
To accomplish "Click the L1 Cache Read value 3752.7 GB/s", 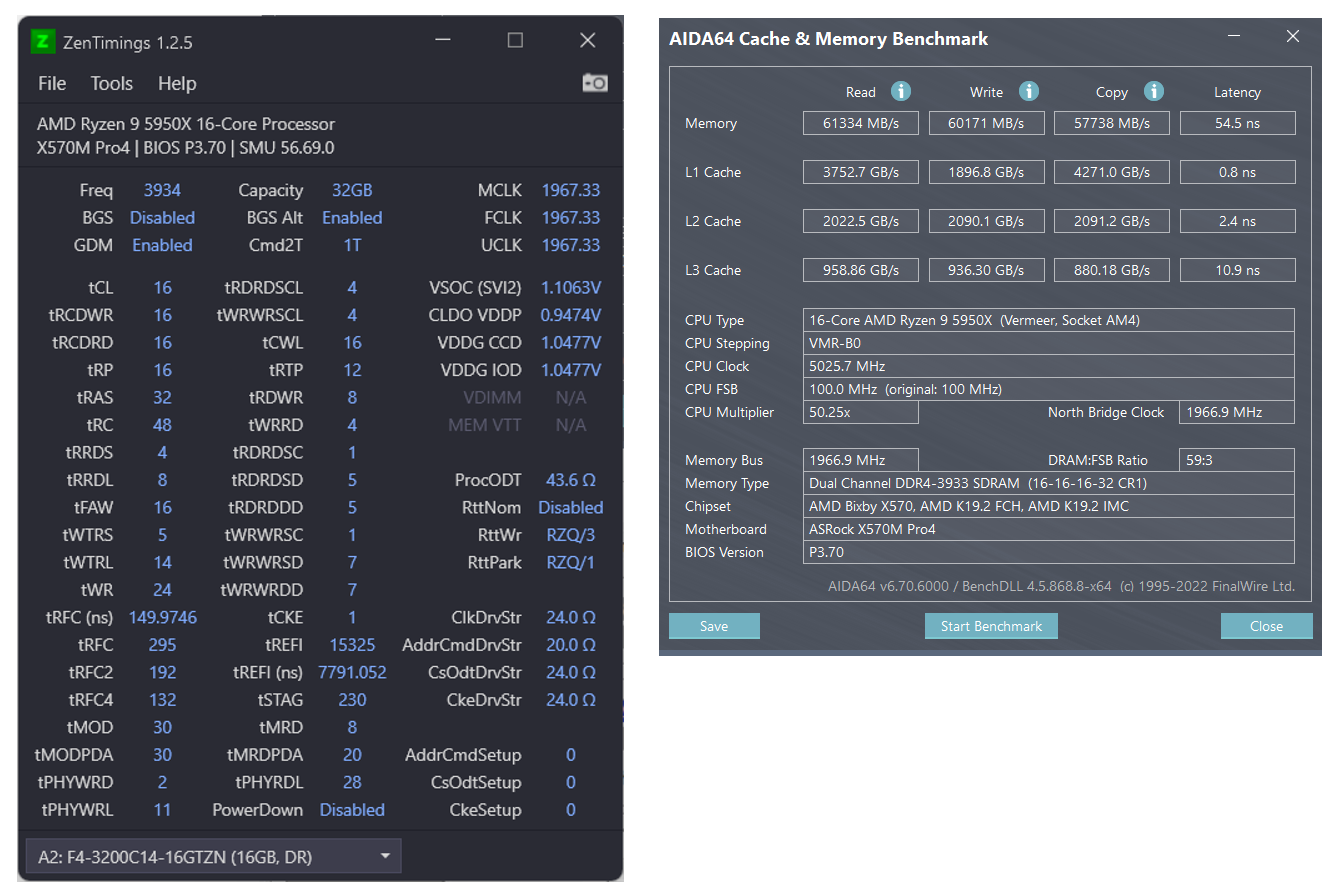I will pyautogui.click(x=861, y=172).
